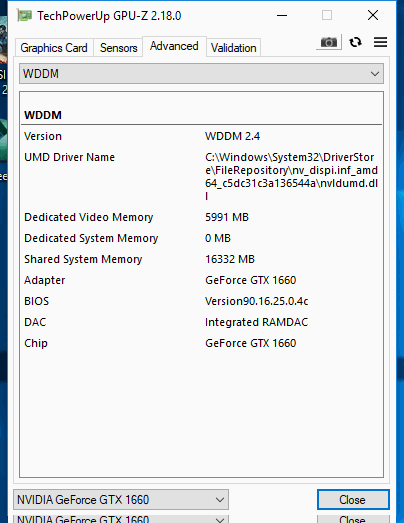404x523 pixels.
Task: Open GPU selector in the window behind
Action: (121, 519)
